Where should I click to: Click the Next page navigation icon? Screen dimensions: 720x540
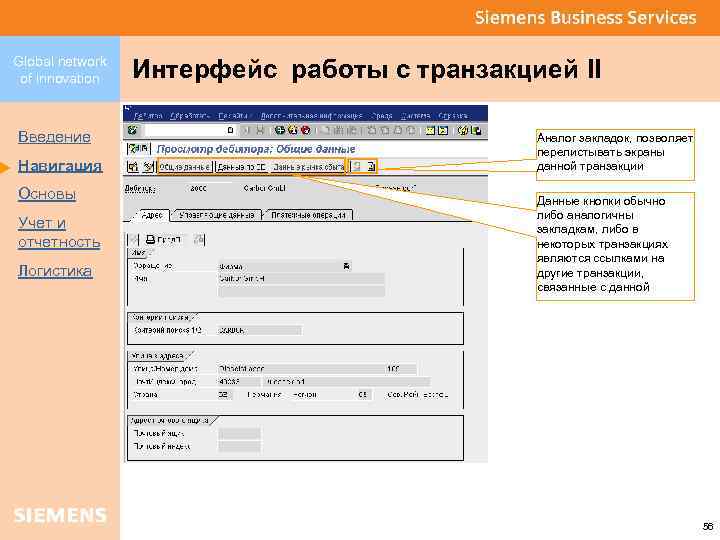point(398,130)
